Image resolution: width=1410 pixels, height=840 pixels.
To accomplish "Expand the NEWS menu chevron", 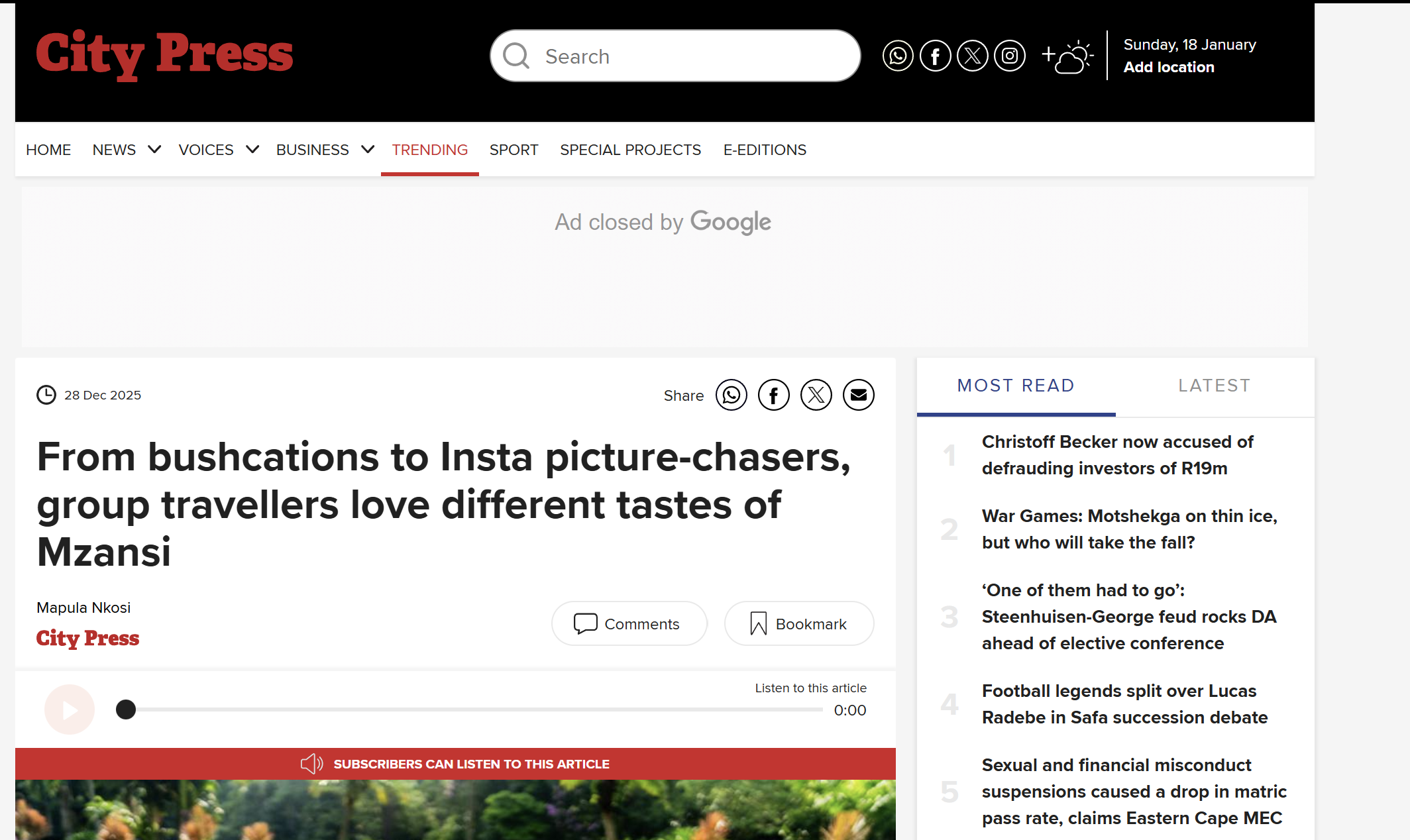I will coord(154,150).
